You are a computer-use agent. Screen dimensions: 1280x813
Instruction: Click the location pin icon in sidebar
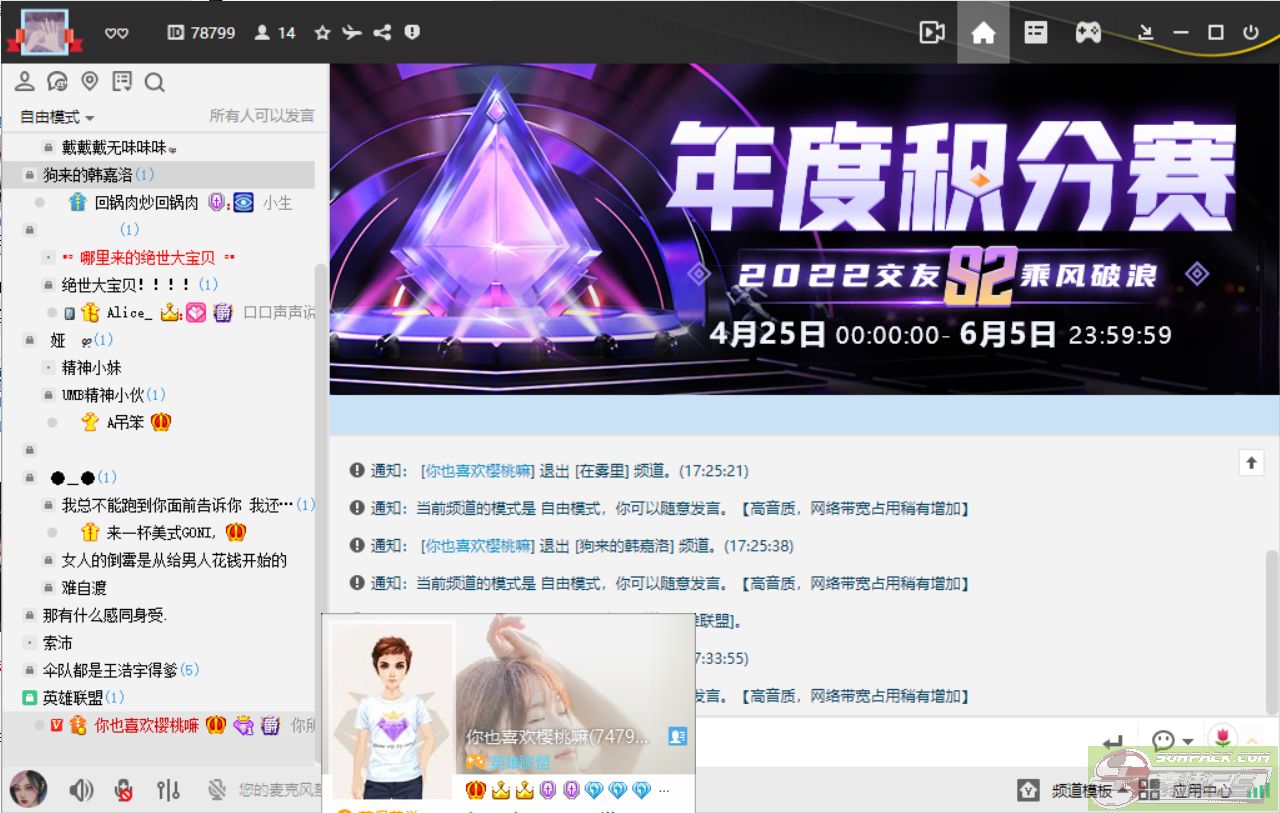tap(90, 82)
